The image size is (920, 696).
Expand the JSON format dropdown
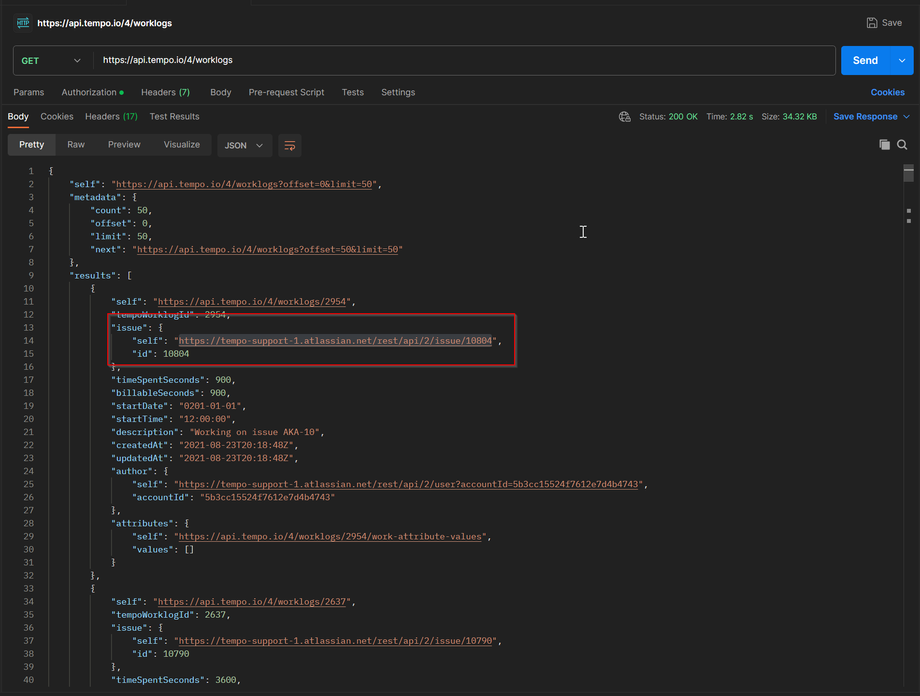[244, 145]
